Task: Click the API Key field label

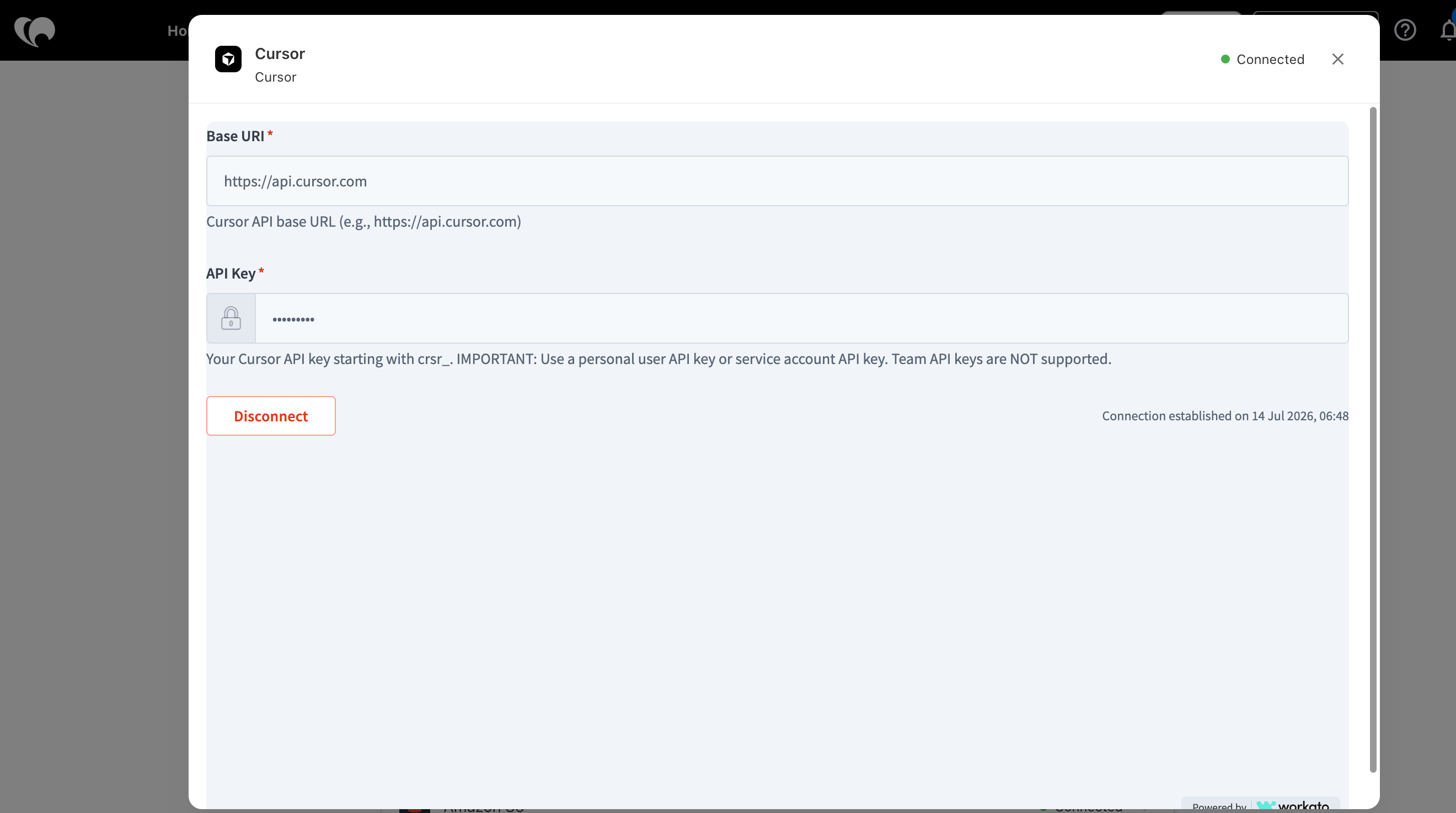Action: coord(231,274)
